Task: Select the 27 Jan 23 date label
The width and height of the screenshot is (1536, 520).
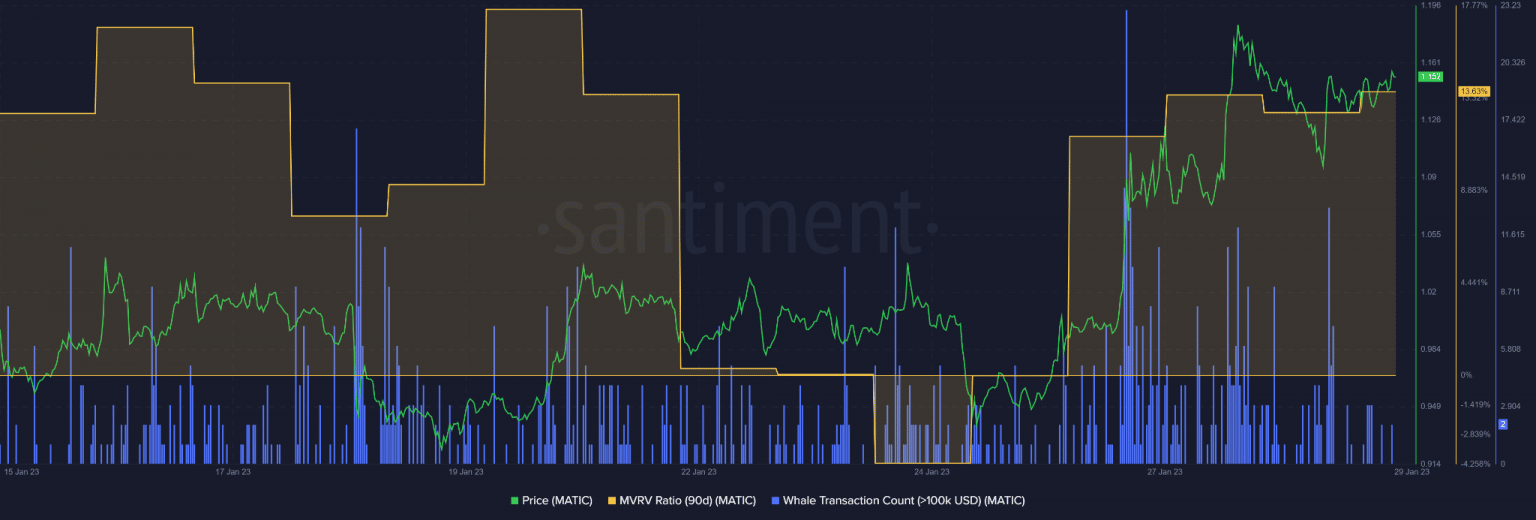Action: pyautogui.click(x=1164, y=471)
